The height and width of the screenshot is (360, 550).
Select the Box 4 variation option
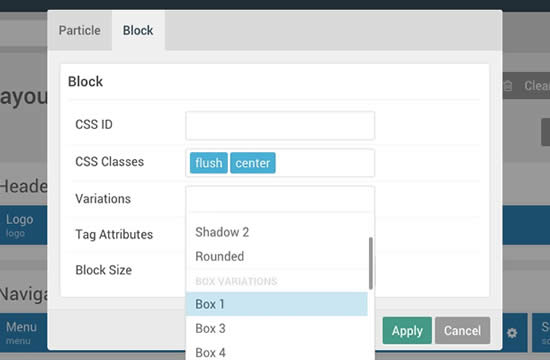(x=277, y=352)
